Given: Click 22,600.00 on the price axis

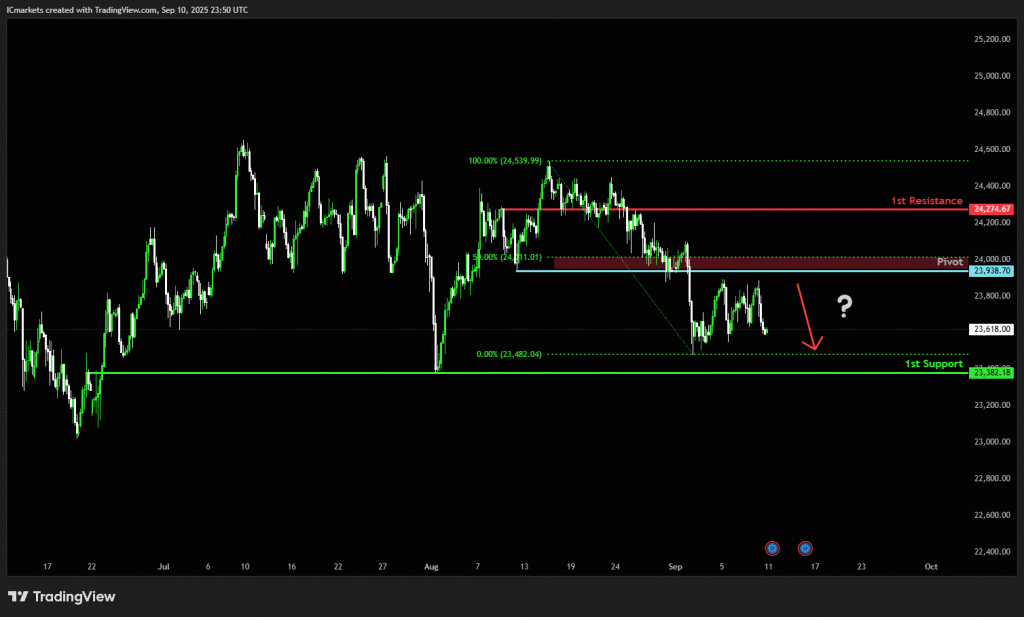Looking at the screenshot, I should (992, 514).
